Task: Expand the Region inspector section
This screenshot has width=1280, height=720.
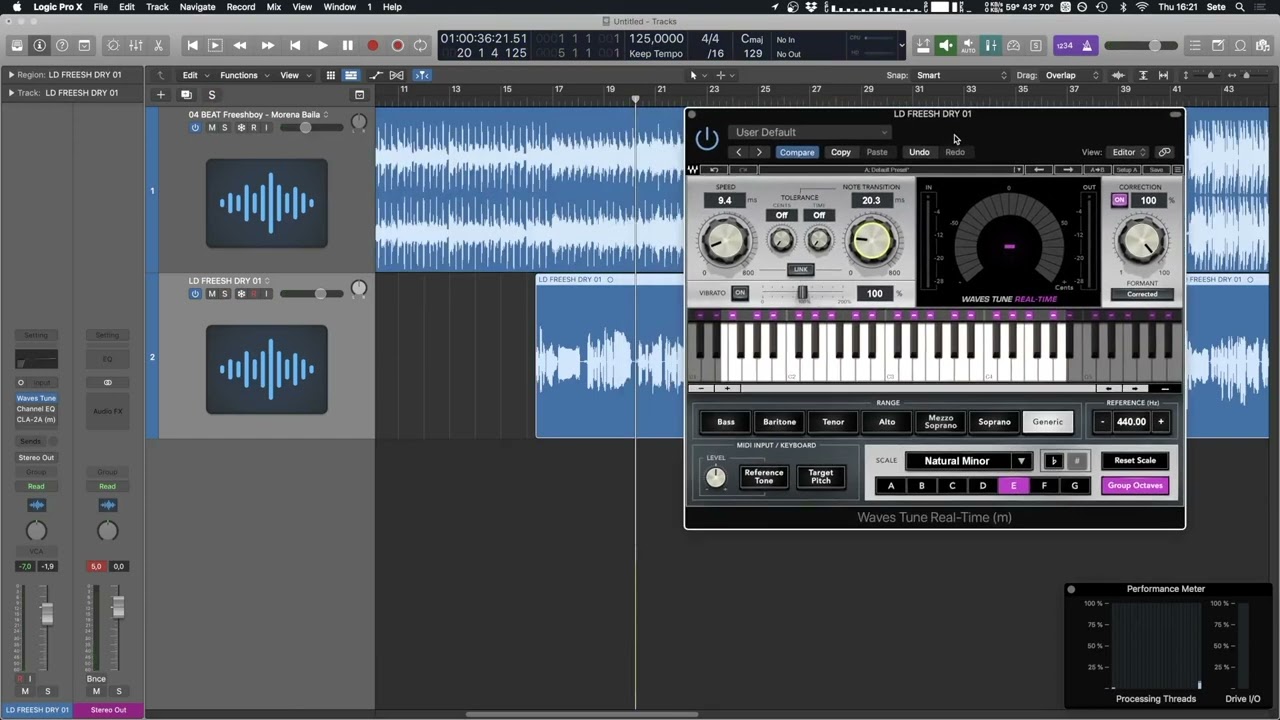Action: 11,75
